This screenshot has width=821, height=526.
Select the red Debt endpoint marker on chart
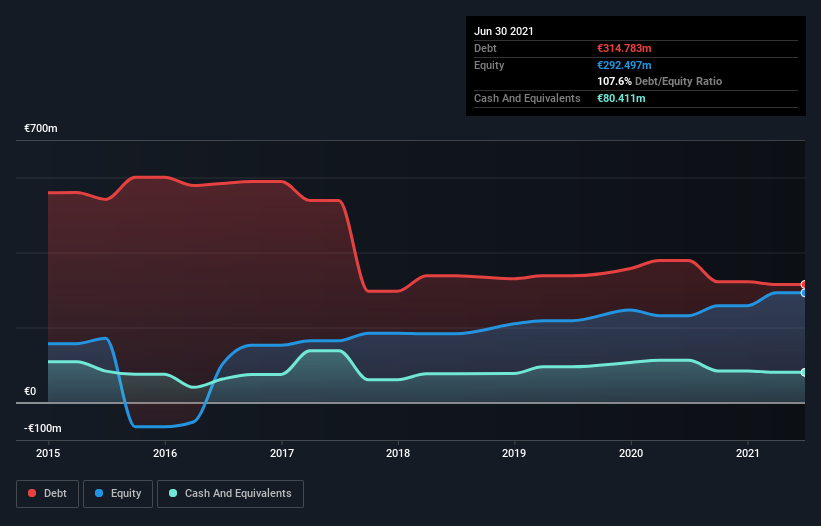(x=803, y=285)
